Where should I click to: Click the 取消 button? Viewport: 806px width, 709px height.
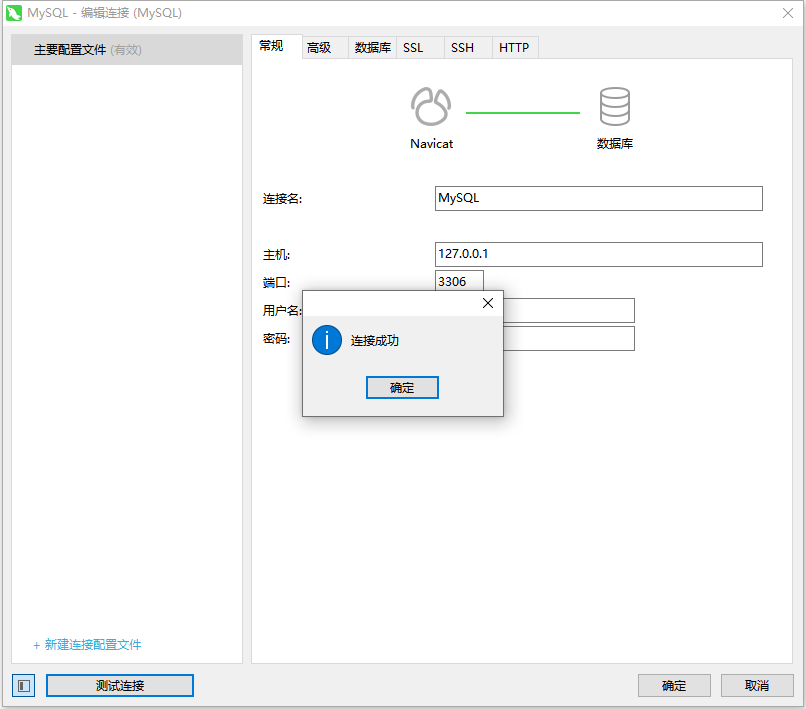click(x=757, y=685)
